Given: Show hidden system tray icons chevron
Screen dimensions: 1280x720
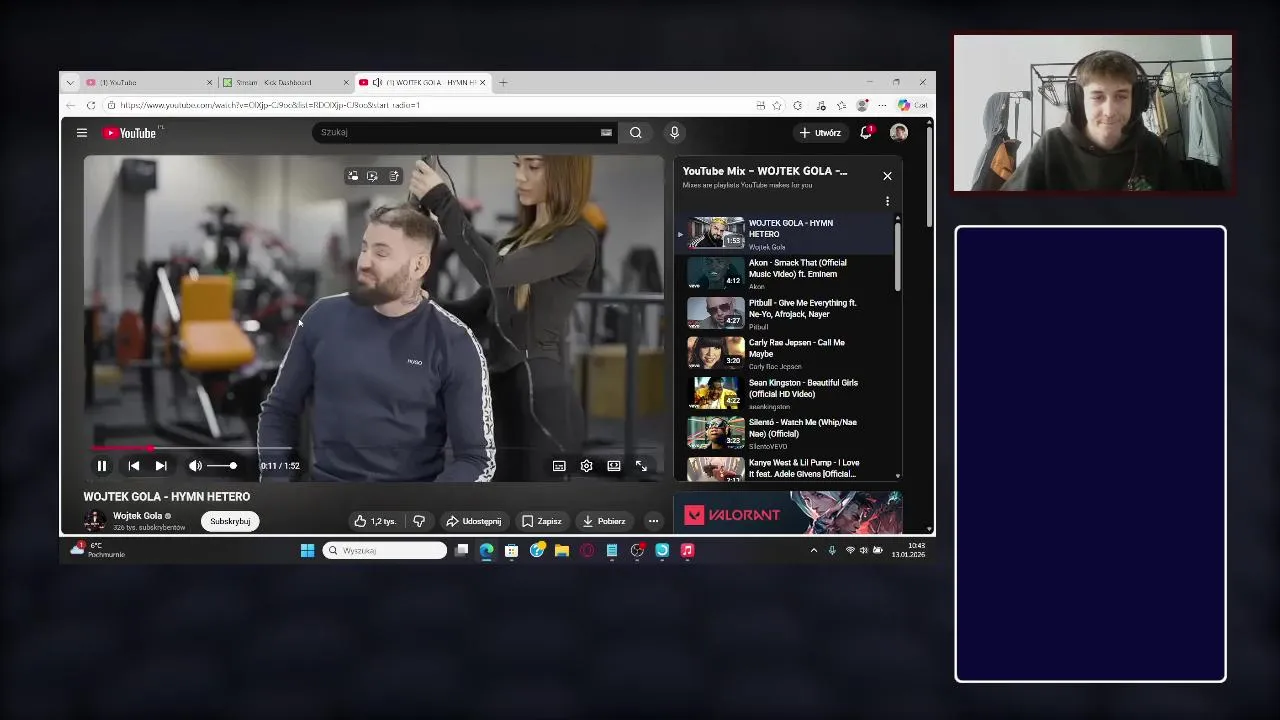Looking at the screenshot, I should coord(813,550).
